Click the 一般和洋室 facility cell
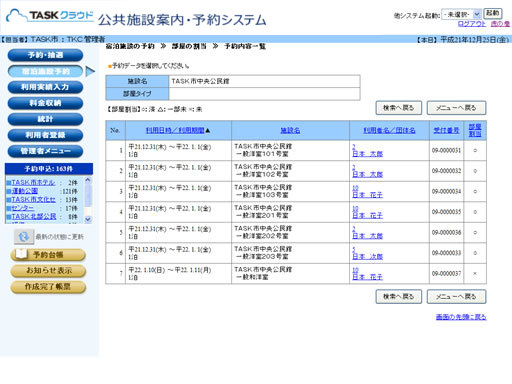 point(290,274)
